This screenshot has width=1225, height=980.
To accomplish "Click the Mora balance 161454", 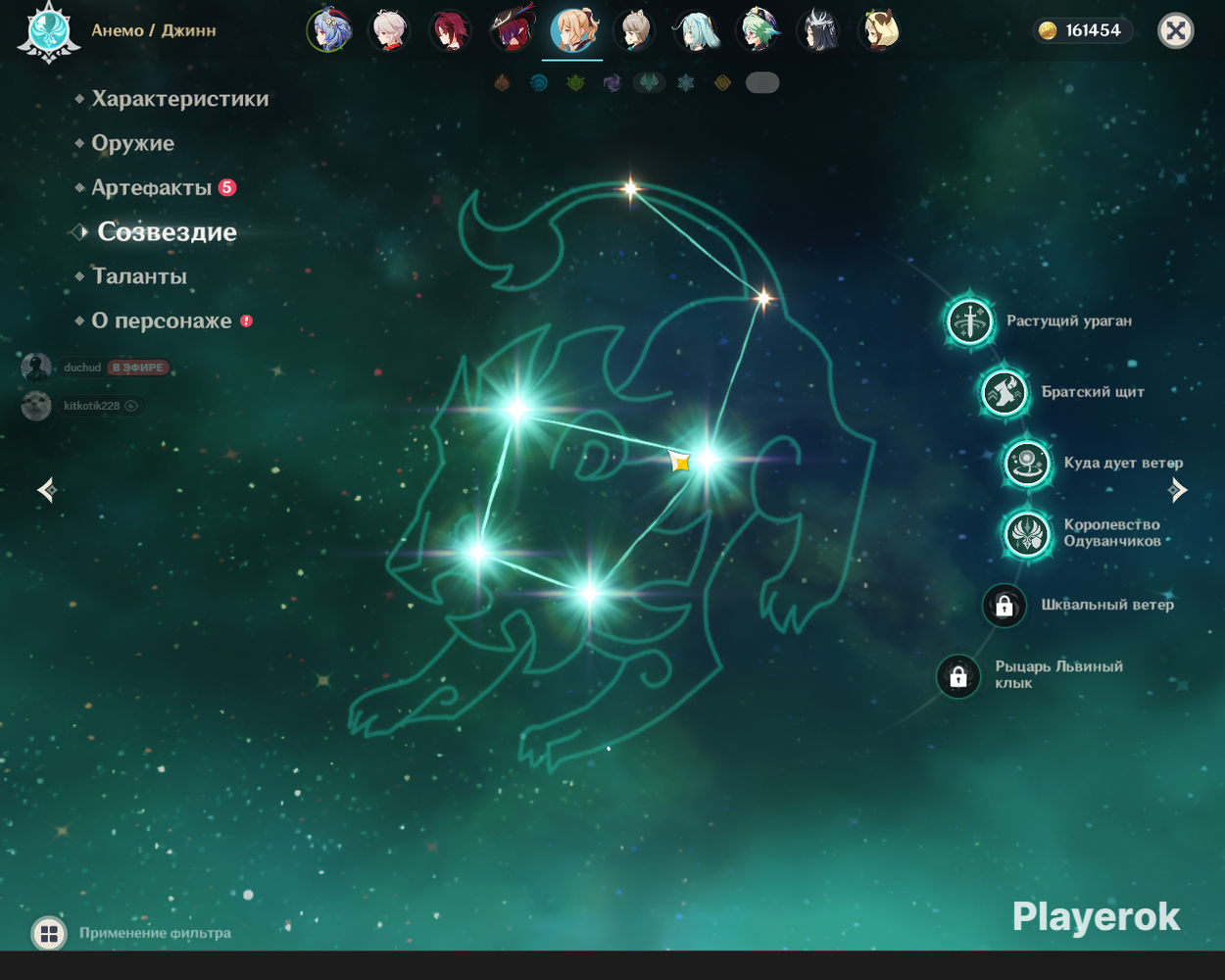I will pos(1081,31).
